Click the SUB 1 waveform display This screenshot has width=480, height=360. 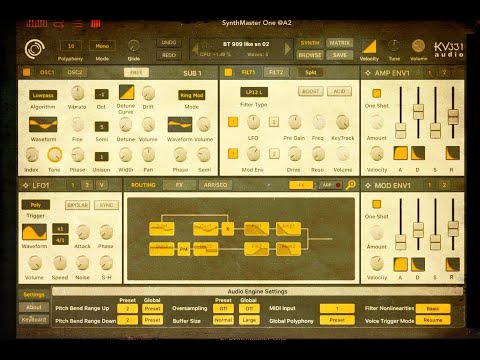pos(180,124)
